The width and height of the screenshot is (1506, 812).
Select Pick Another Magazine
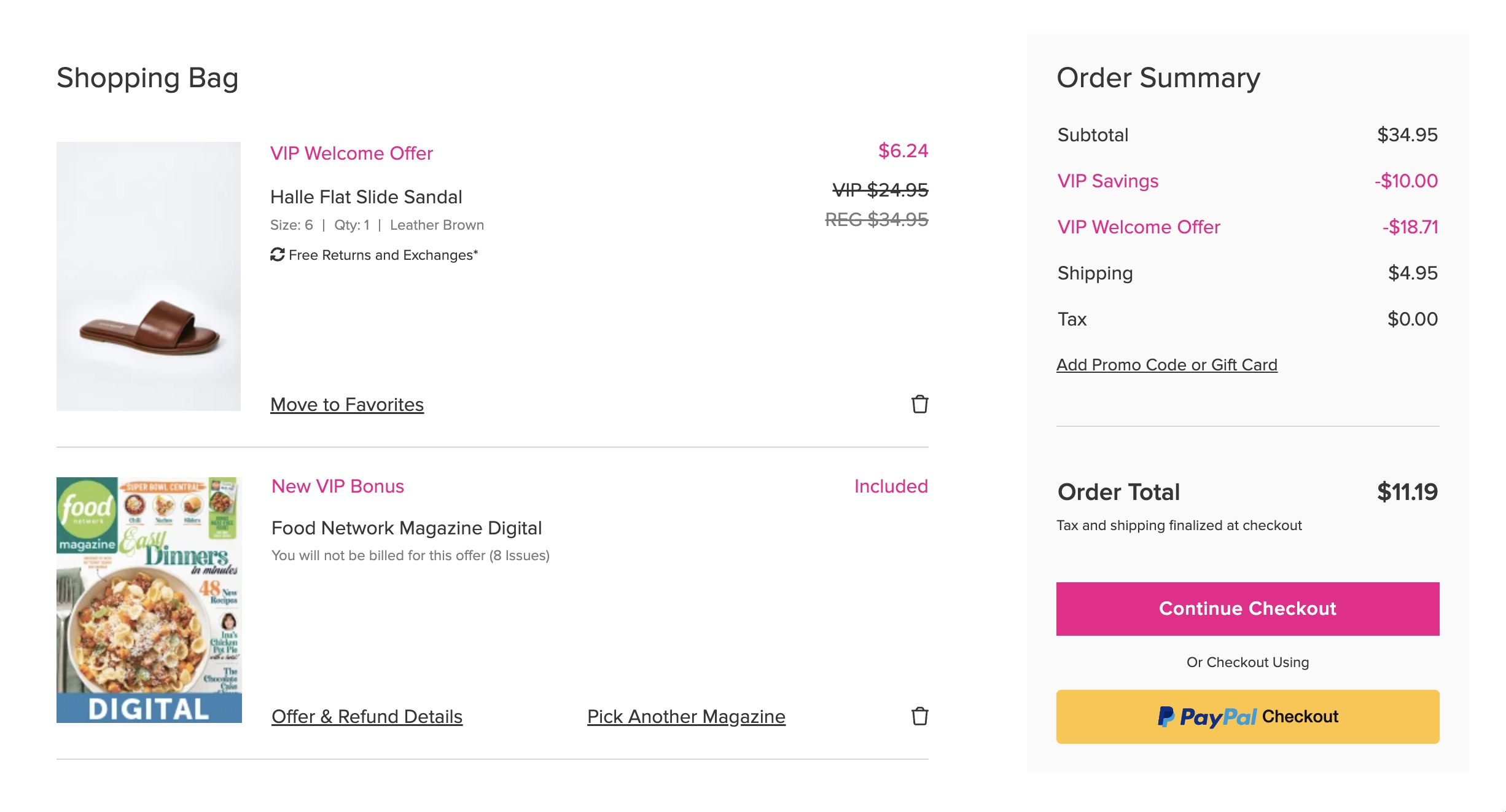685,716
